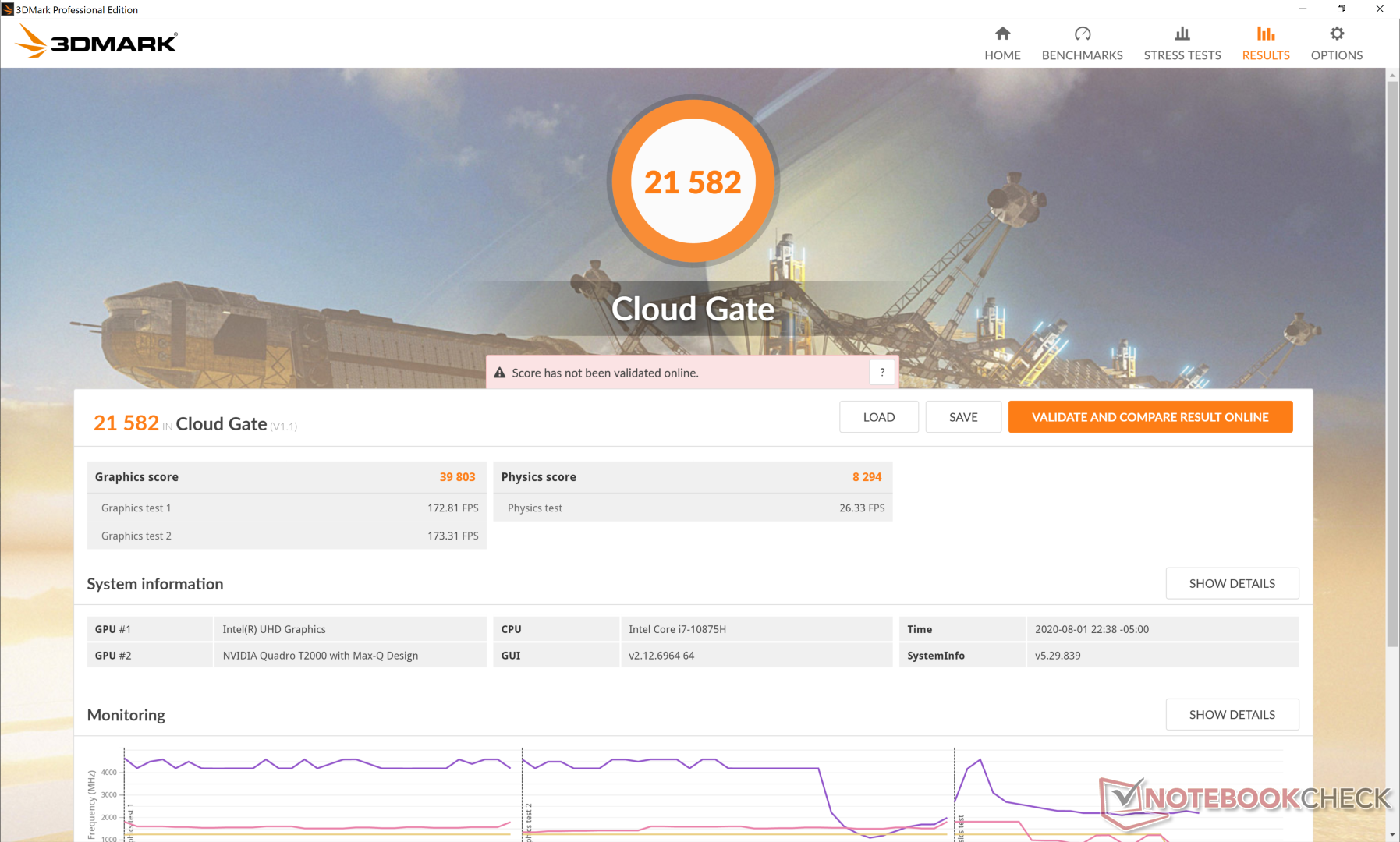Viewport: 1400px width, 842px height.
Task: Click the warning triangle icon
Action: click(x=500, y=373)
